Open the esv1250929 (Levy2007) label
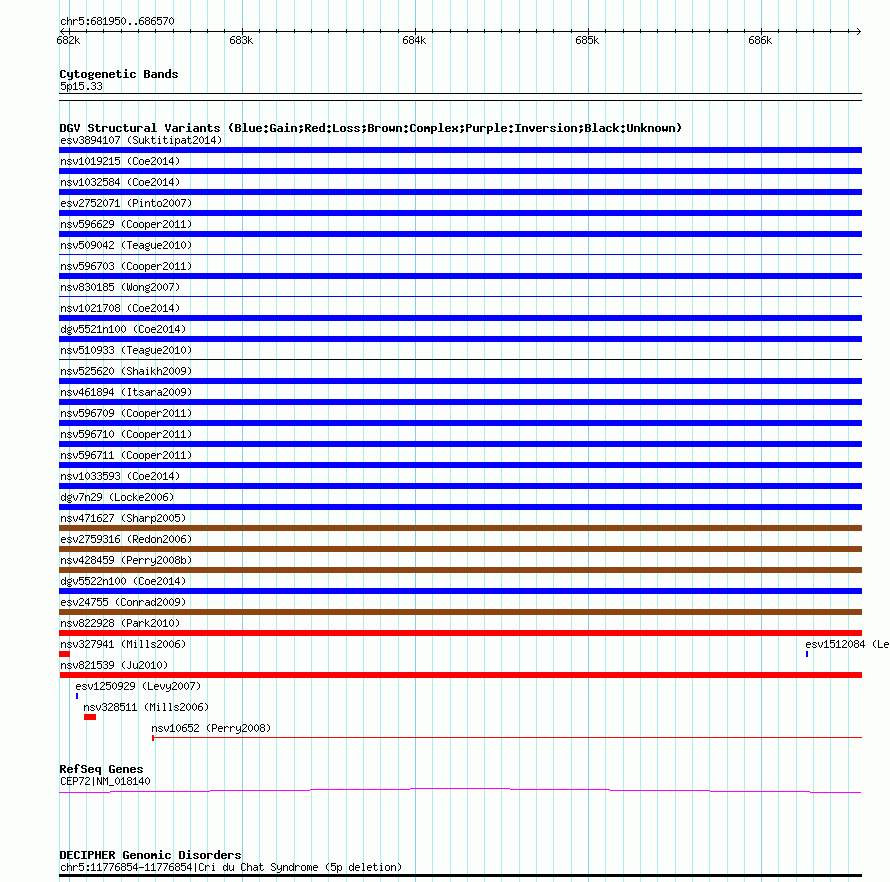 coord(138,686)
